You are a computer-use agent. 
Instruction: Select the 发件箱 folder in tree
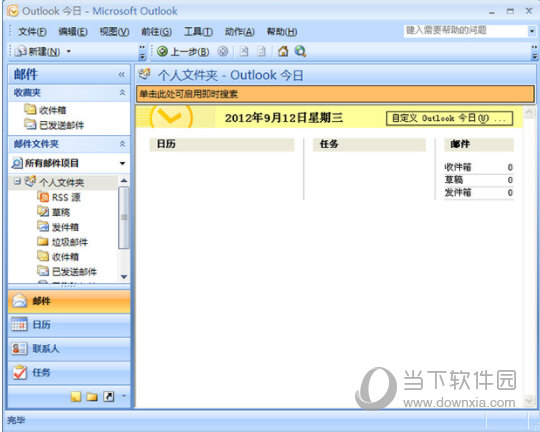tap(58, 227)
